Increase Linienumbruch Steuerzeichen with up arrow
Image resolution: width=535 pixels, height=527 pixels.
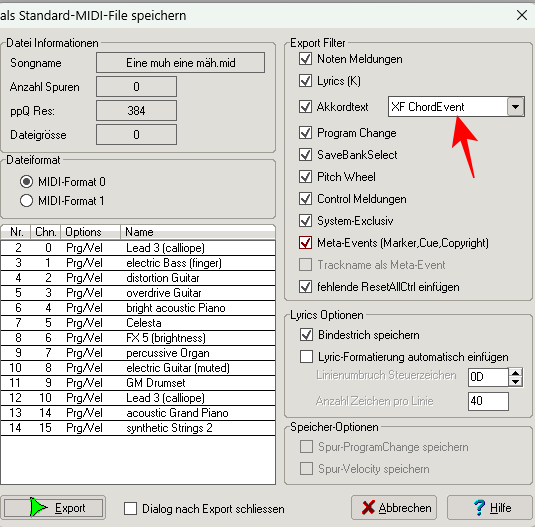(516, 372)
